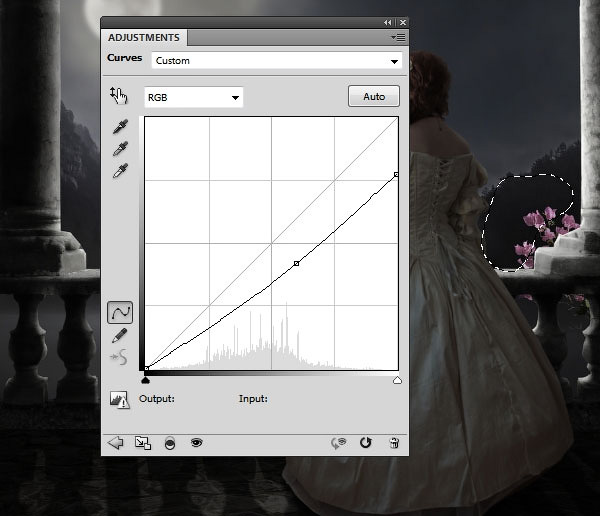This screenshot has width=600, height=516.
Task: Pick the gray point eyedropper
Action: 120,149
